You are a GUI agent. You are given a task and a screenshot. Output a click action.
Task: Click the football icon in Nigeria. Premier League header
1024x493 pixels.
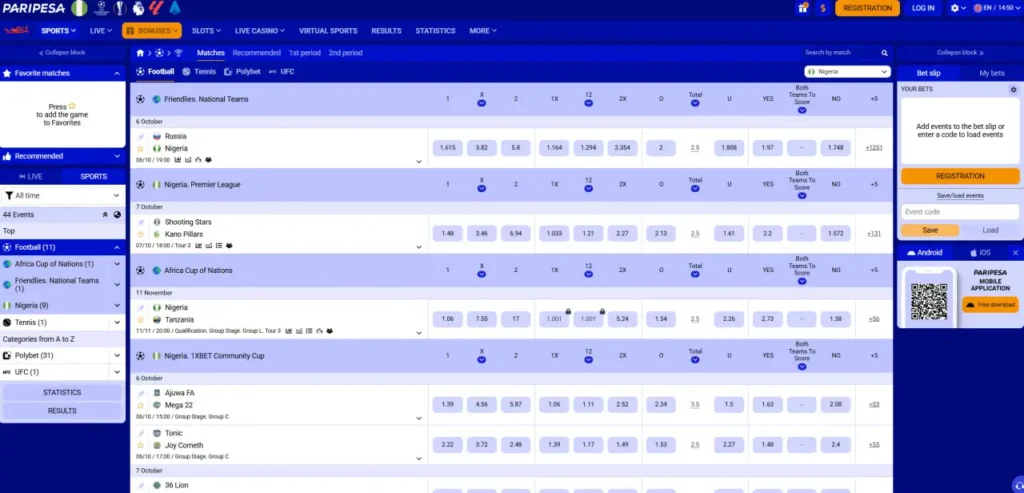[140, 185]
